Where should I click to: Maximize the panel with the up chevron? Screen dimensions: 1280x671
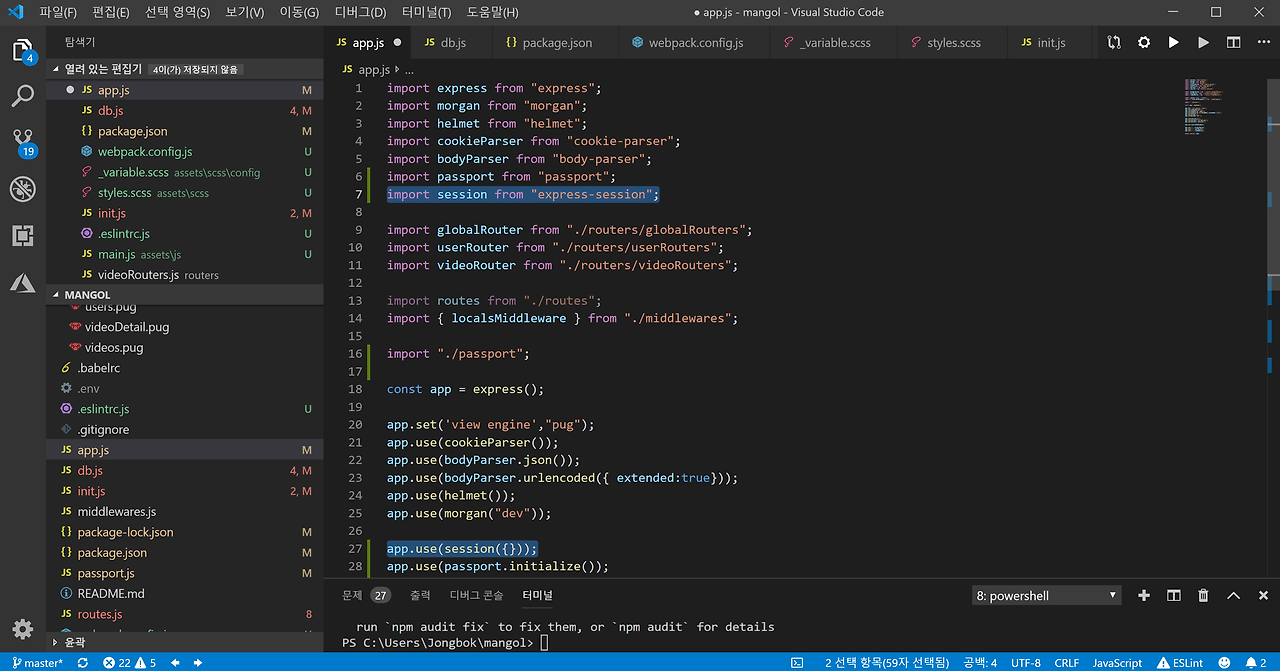click(1234, 595)
